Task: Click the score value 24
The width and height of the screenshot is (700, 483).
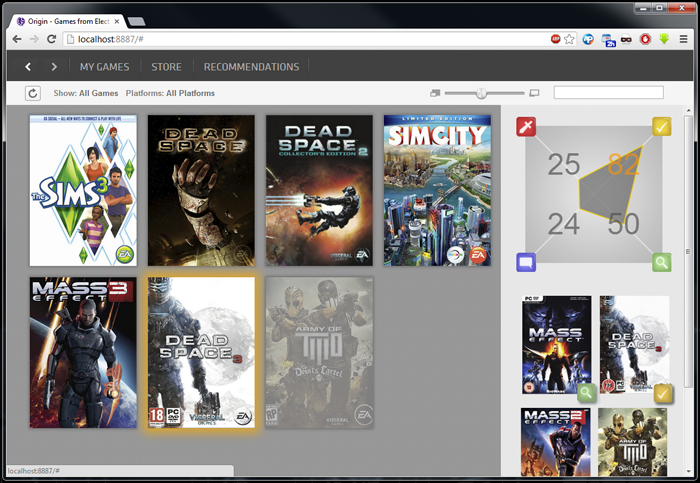Action: 563,224
